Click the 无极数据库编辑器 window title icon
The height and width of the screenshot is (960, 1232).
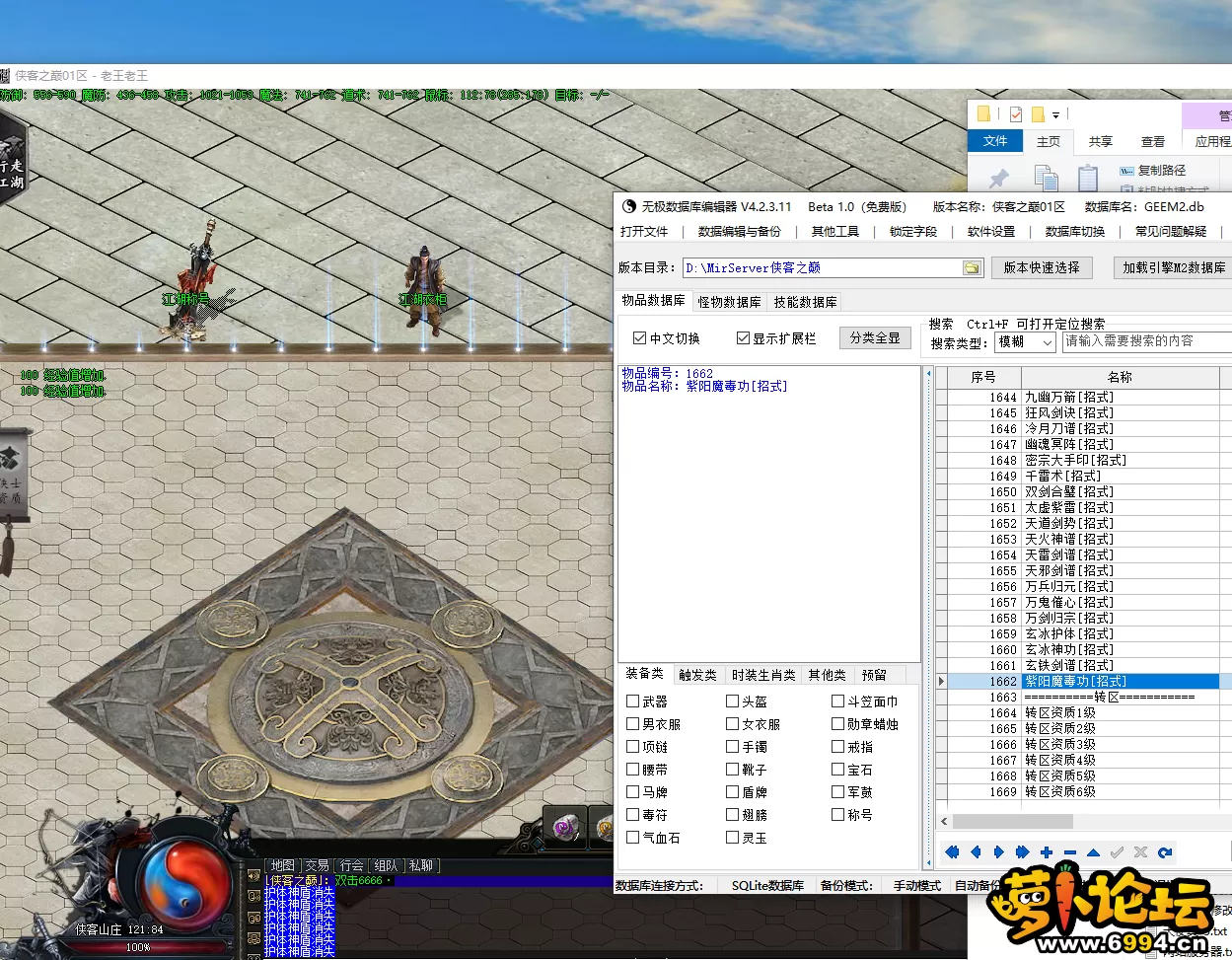point(628,206)
